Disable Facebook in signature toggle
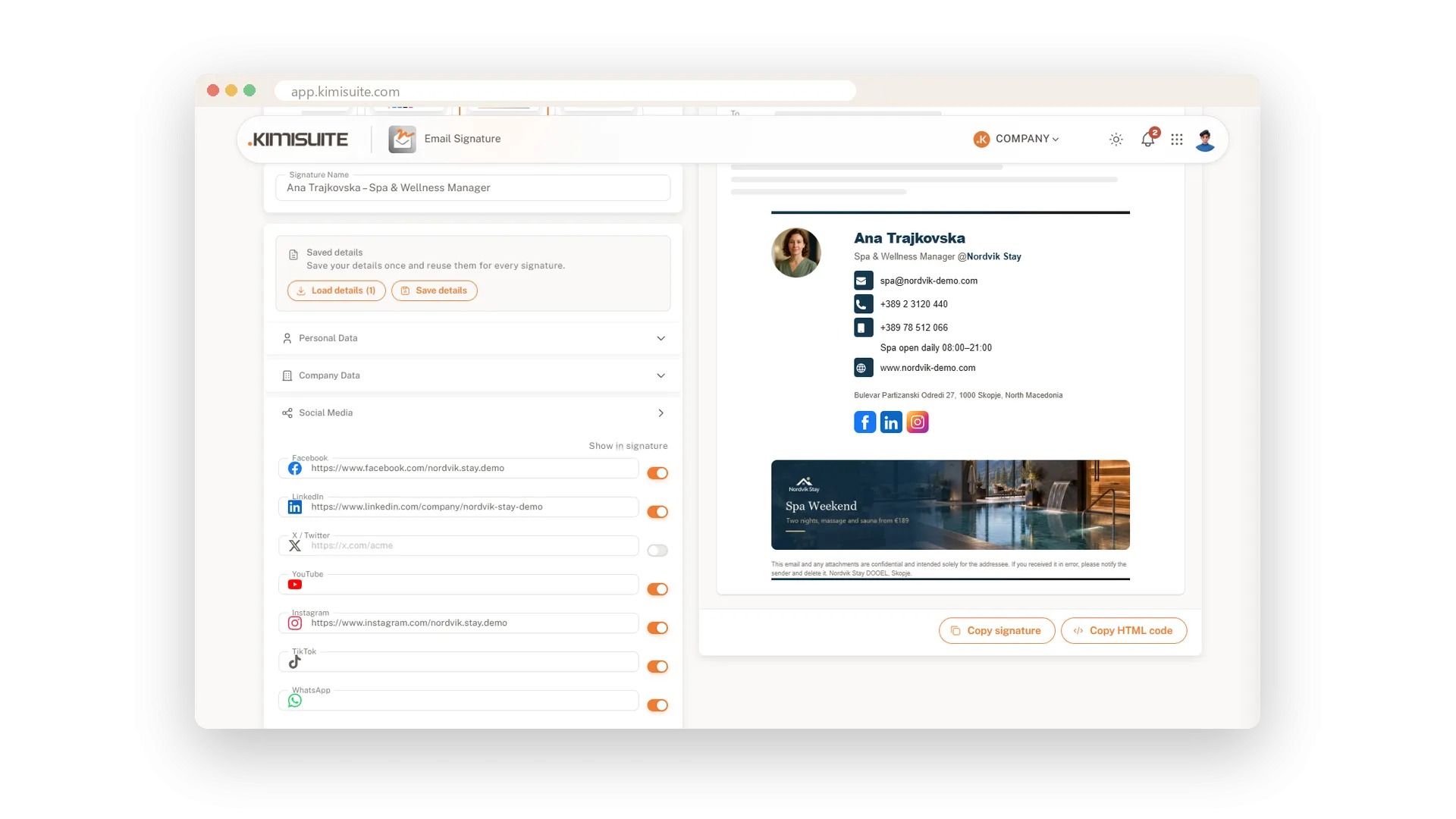This screenshot has width=1456, height=819. (x=657, y=473)
